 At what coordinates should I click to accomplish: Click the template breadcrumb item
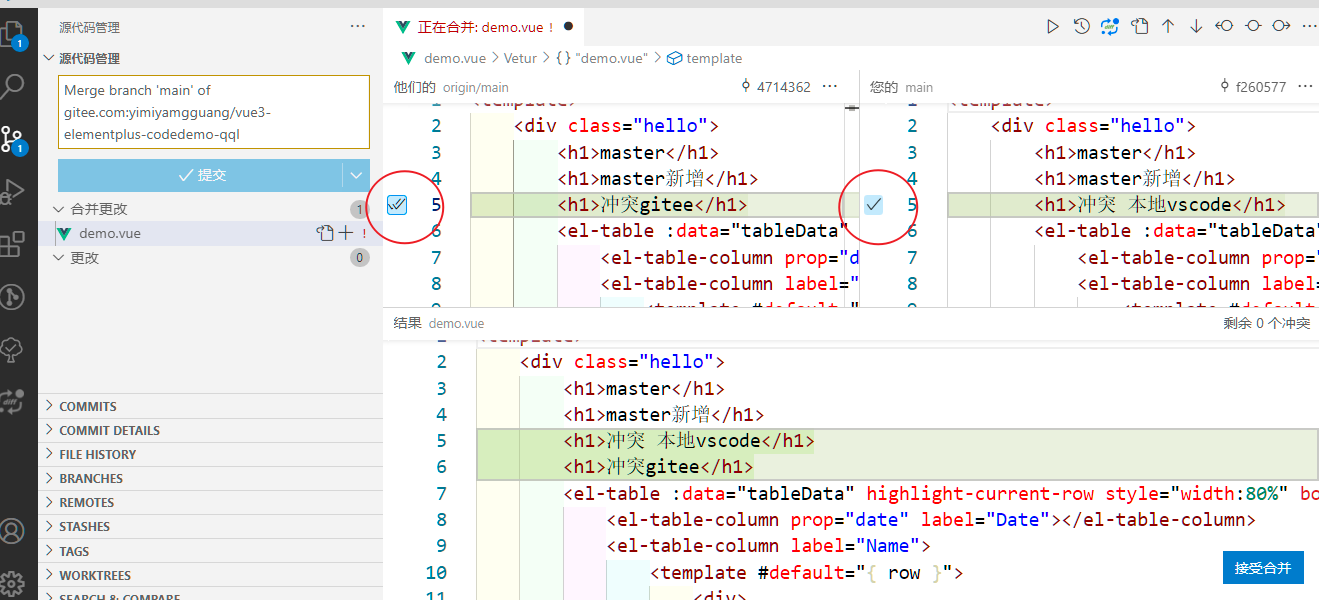click(705, 58)
